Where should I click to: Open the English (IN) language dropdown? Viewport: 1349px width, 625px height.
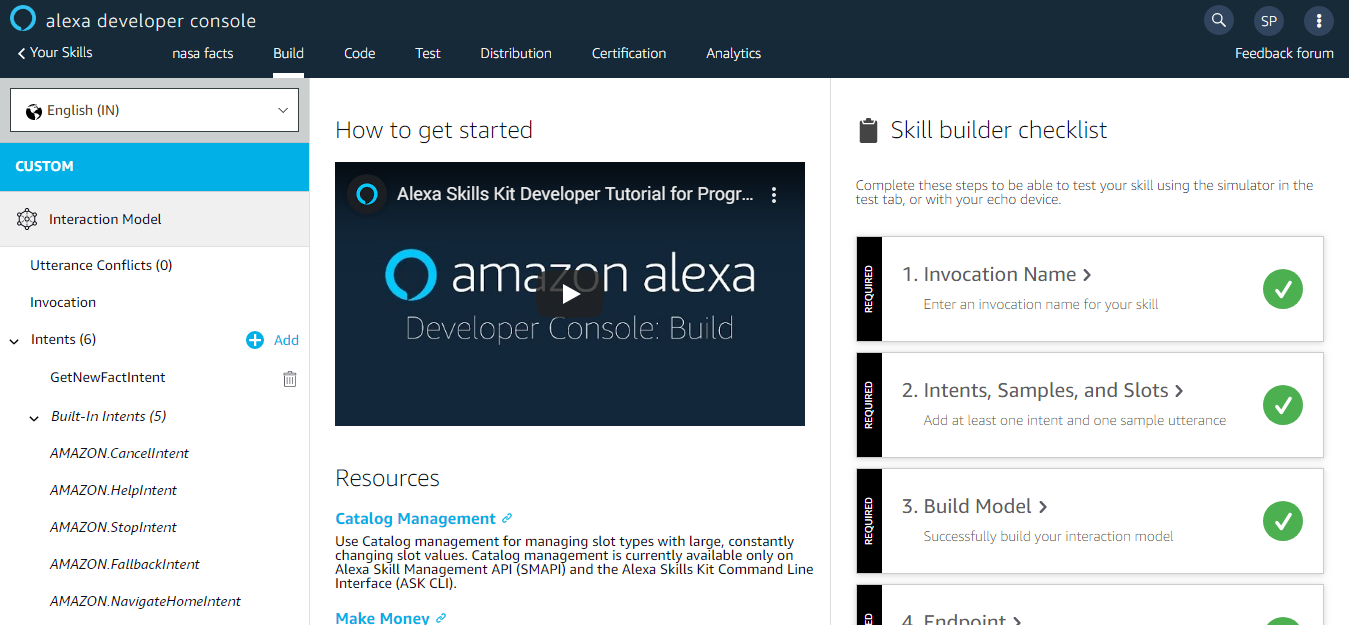[x=154, y=110]
